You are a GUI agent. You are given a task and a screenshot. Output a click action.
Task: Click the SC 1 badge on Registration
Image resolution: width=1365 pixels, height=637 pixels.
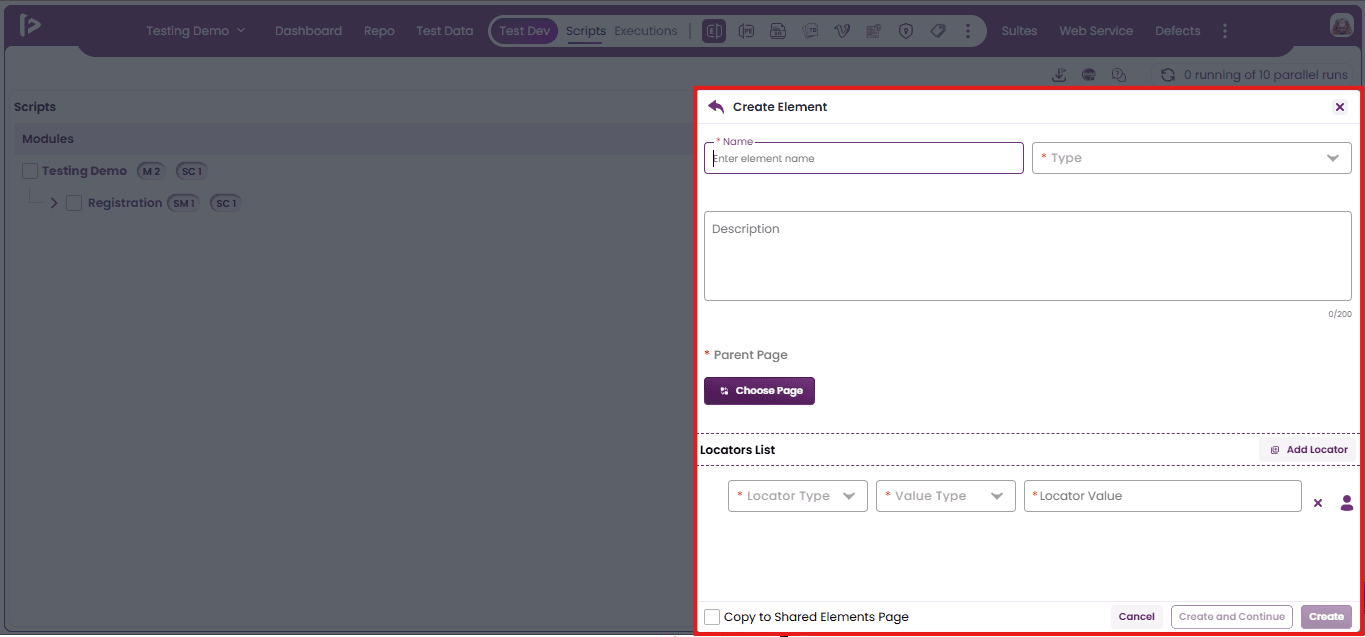tap(226, 203)
